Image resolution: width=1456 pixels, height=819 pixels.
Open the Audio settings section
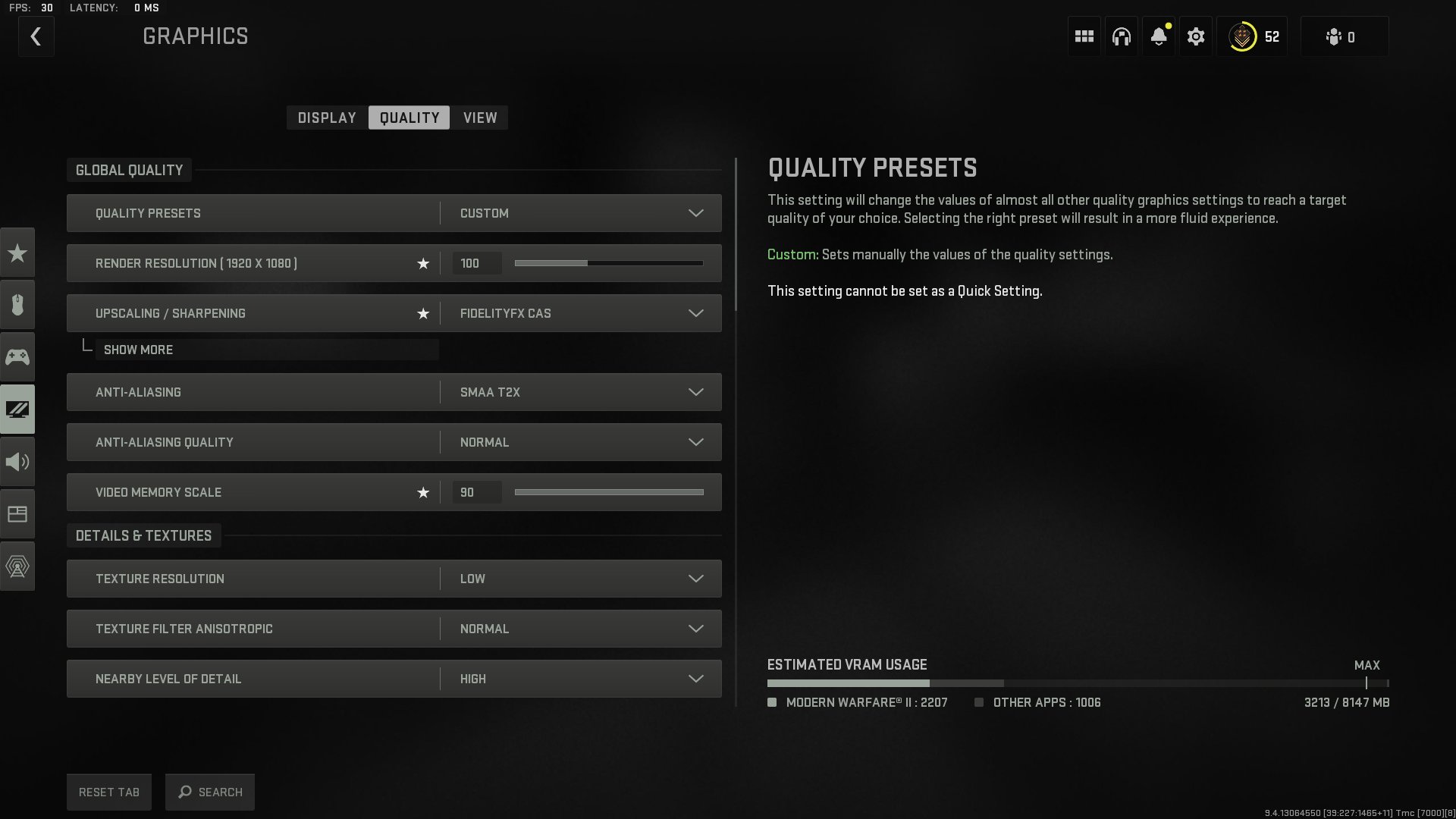pyautogui.click(x=17, y=461)
